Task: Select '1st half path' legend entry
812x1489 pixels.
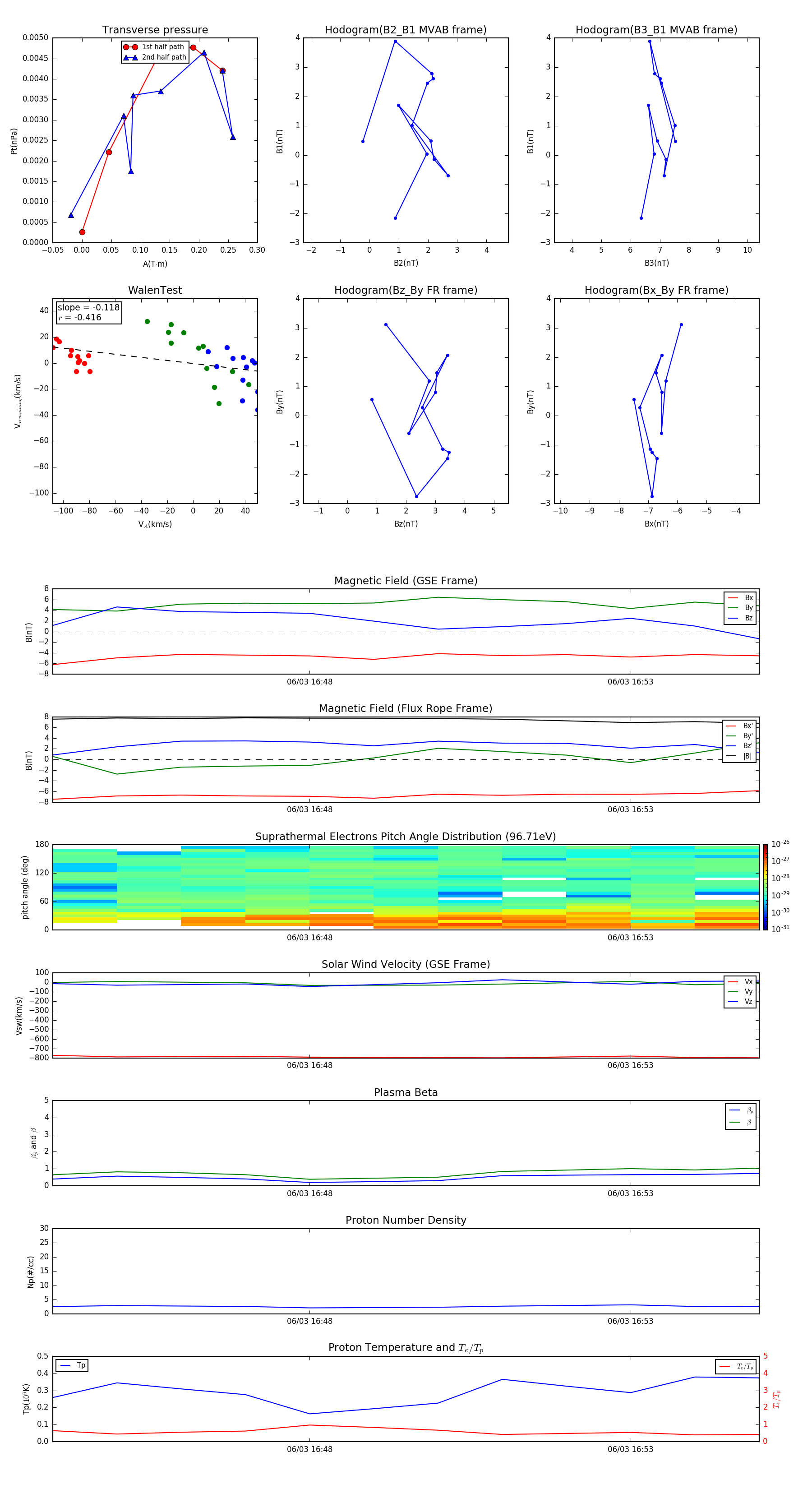Action: pos(154,47)
